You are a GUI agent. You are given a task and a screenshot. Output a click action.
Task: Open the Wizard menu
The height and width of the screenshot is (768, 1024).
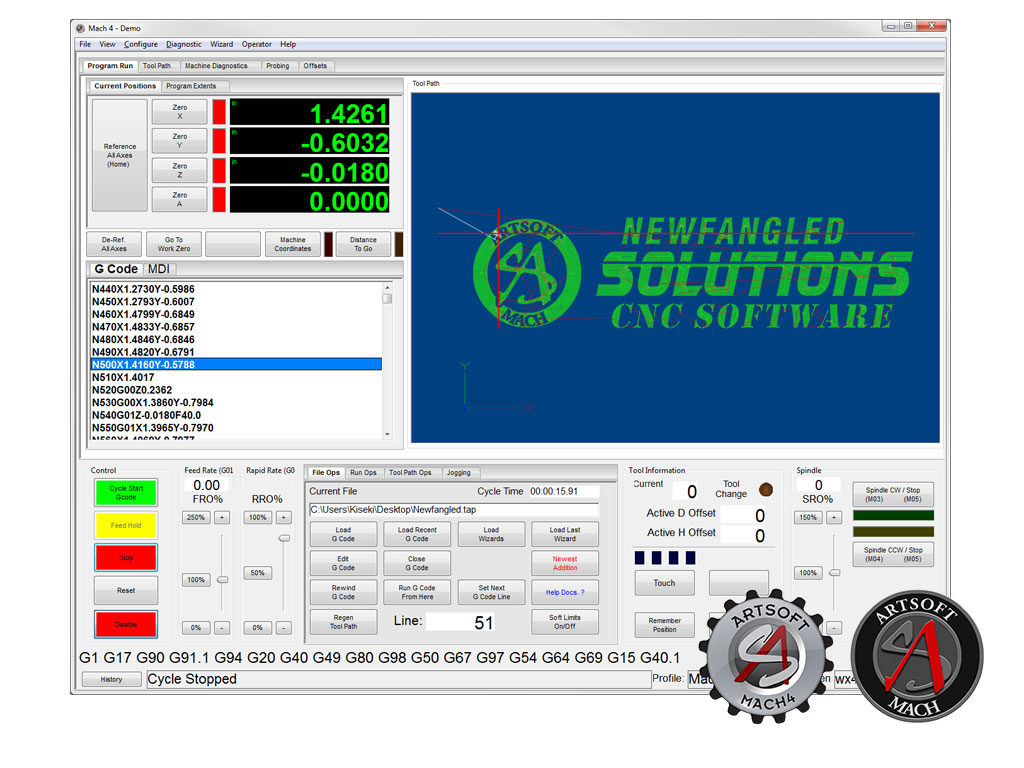point(221,44)
